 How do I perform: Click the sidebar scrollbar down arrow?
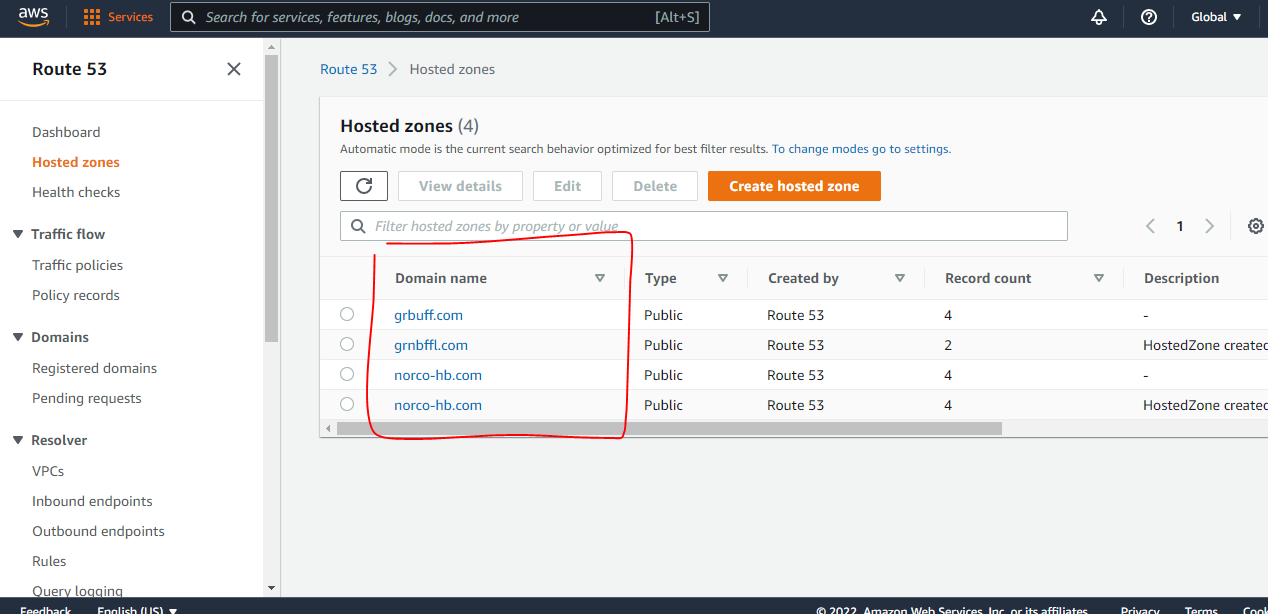click(272, 588)
